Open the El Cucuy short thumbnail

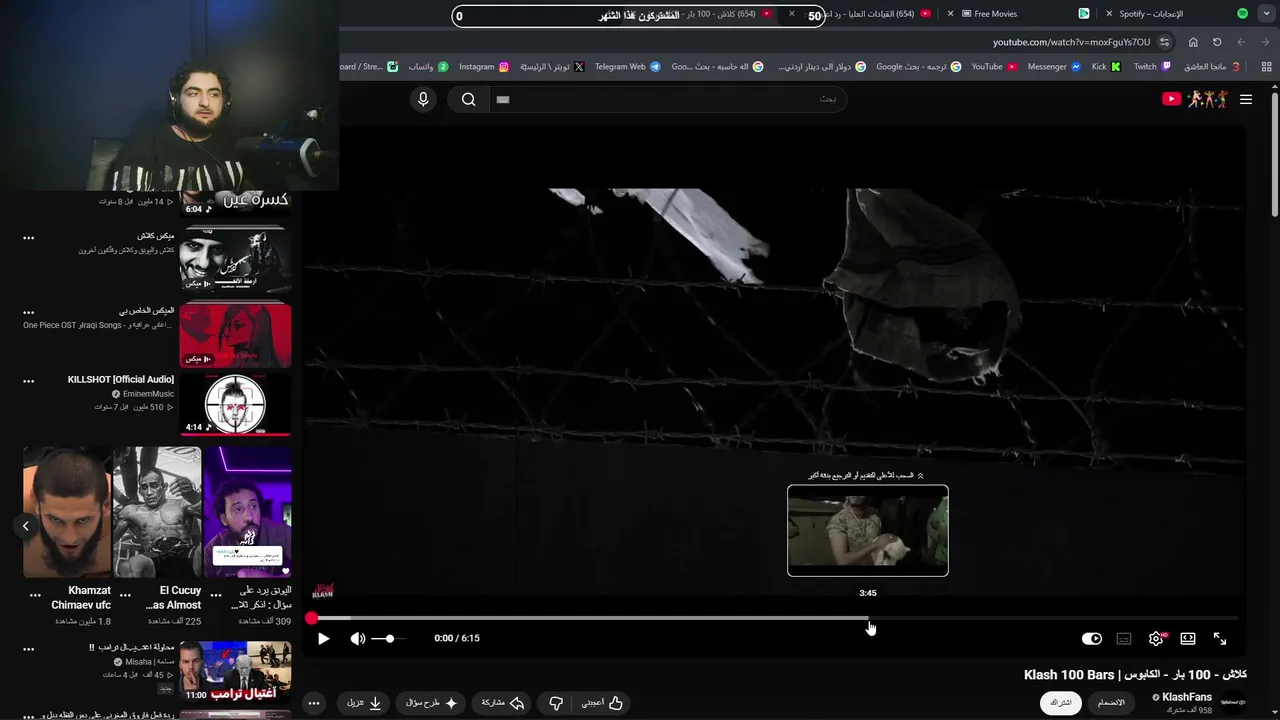157,512
